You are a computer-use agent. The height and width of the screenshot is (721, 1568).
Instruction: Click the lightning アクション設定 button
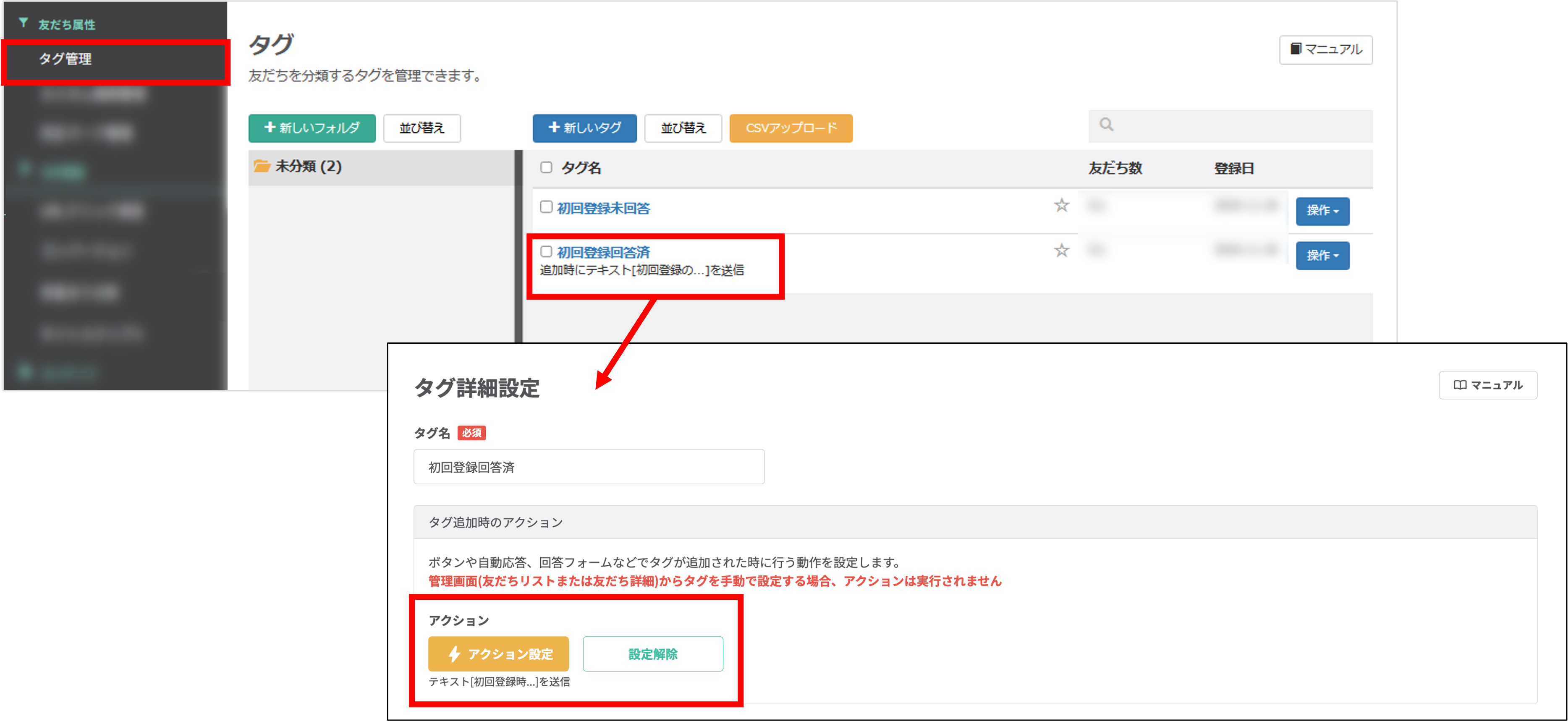point(498,654)
